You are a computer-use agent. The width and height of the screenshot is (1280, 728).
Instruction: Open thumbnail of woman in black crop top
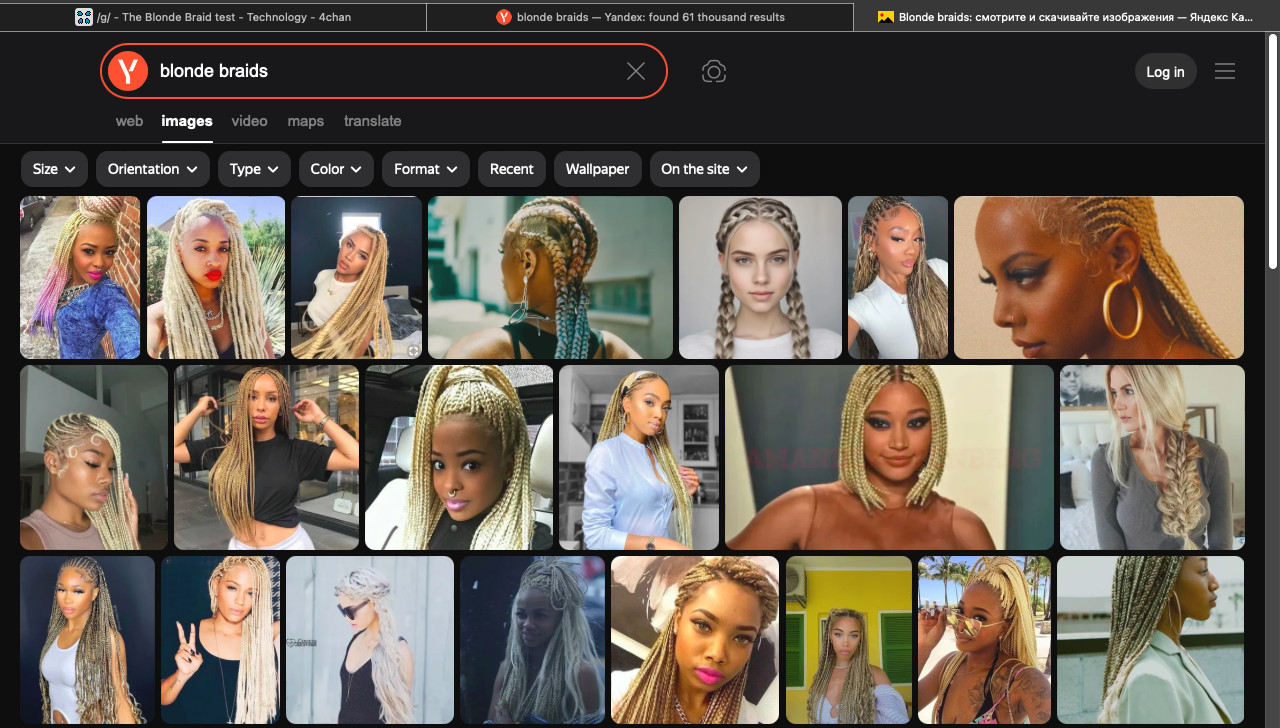(x=266, y=457)
